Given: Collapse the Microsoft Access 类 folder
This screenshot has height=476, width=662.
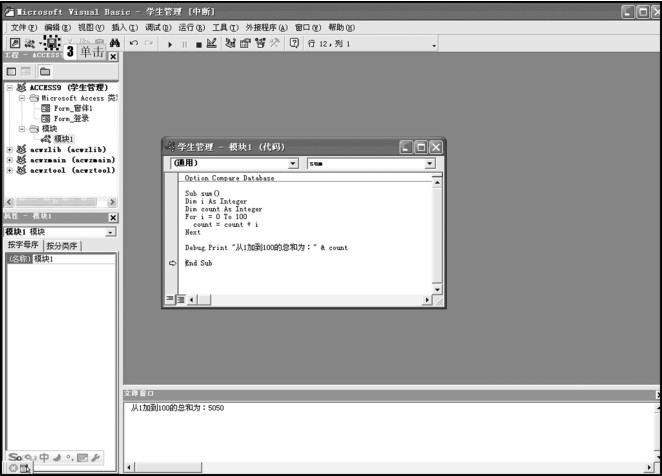Looking at the screenshot, I should click(x=22, y=98).
